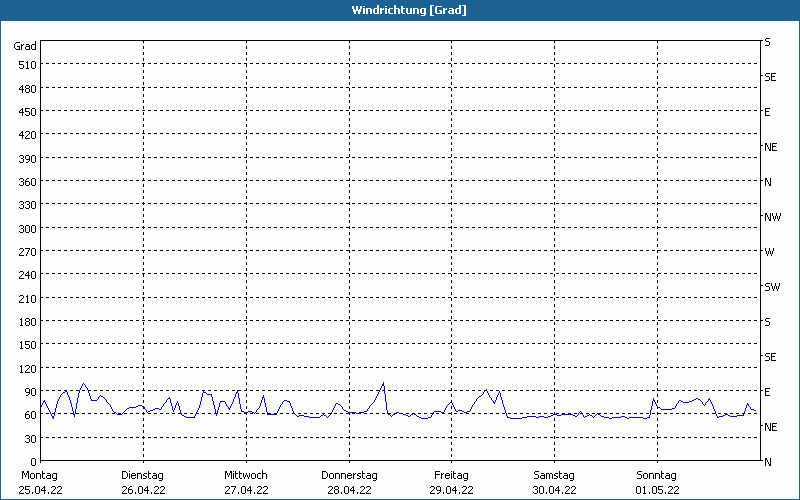The height and width of the screenshot is (500, 800).
Task: Click the Grad axis unit label
Action: click(25, 46)
